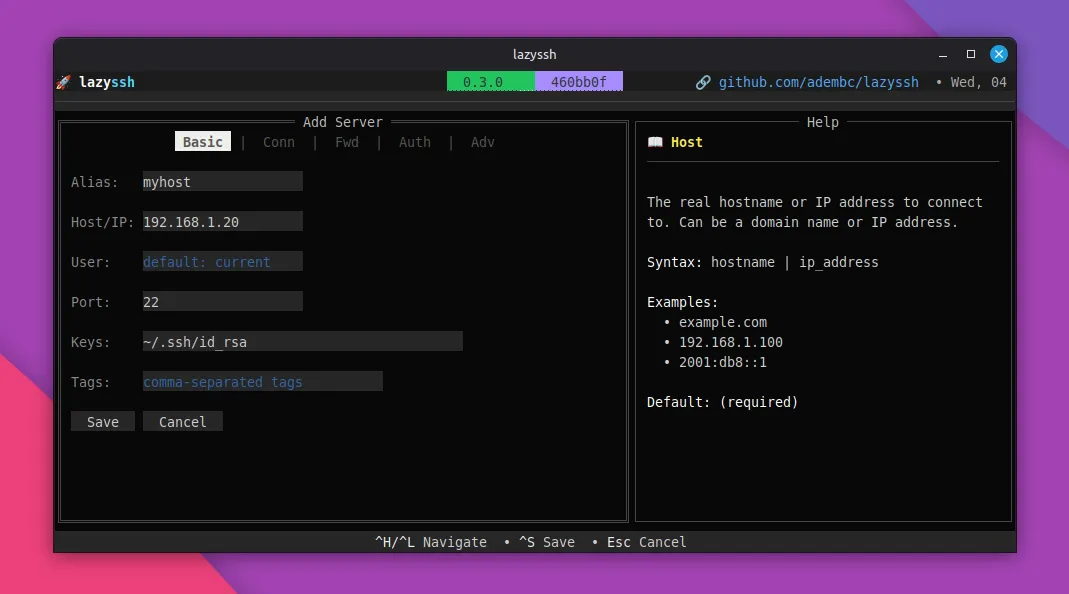Click the Cancel button
1069x594 pixels.
(x=183, y=421)
